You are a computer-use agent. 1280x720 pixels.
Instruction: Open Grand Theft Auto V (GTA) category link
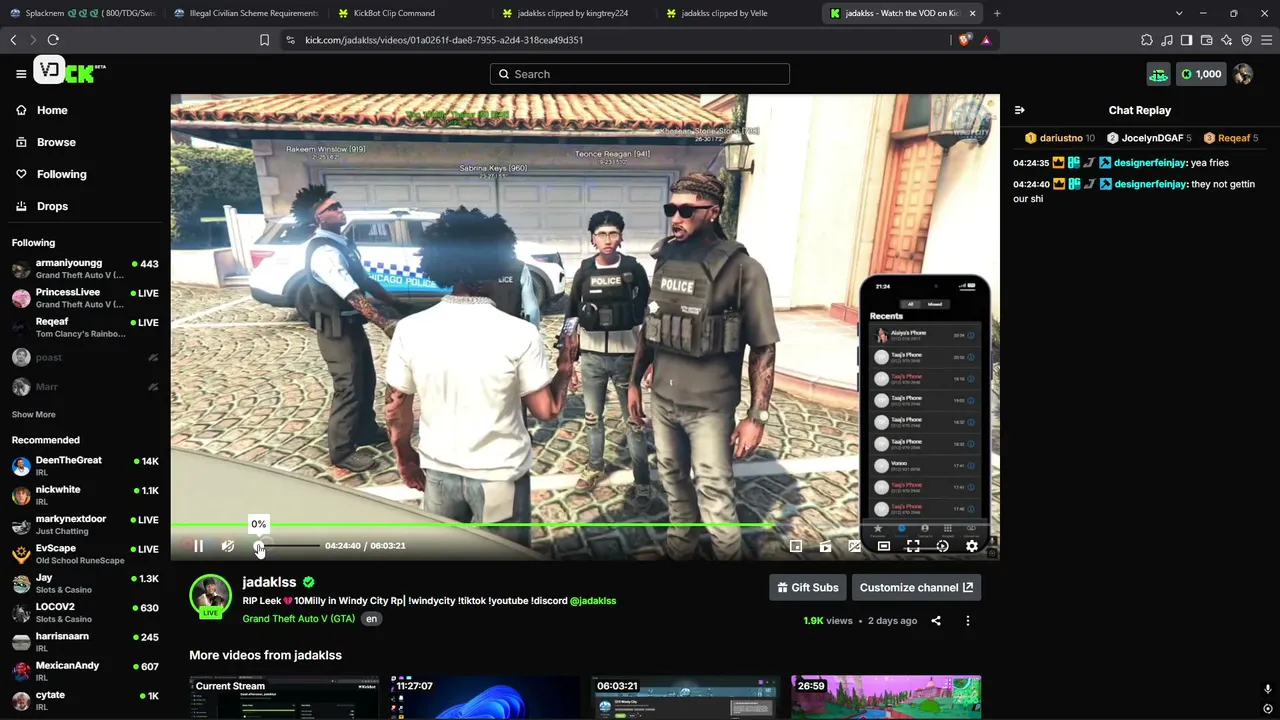pos(299,619)
